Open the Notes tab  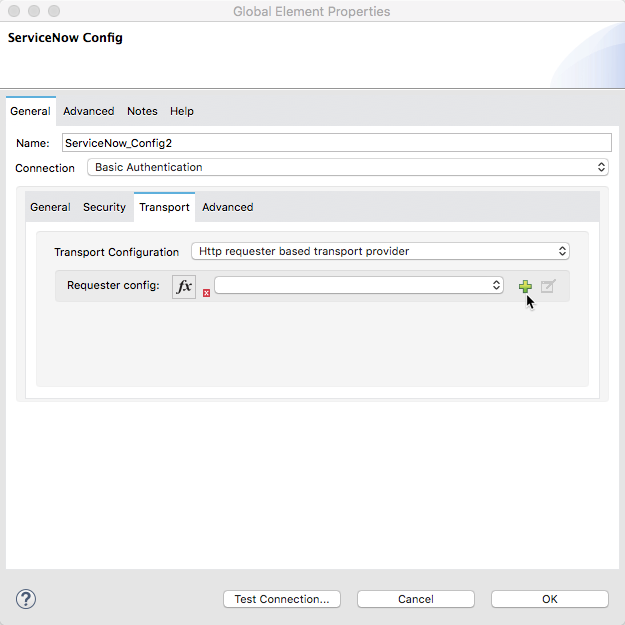[142, 111]
